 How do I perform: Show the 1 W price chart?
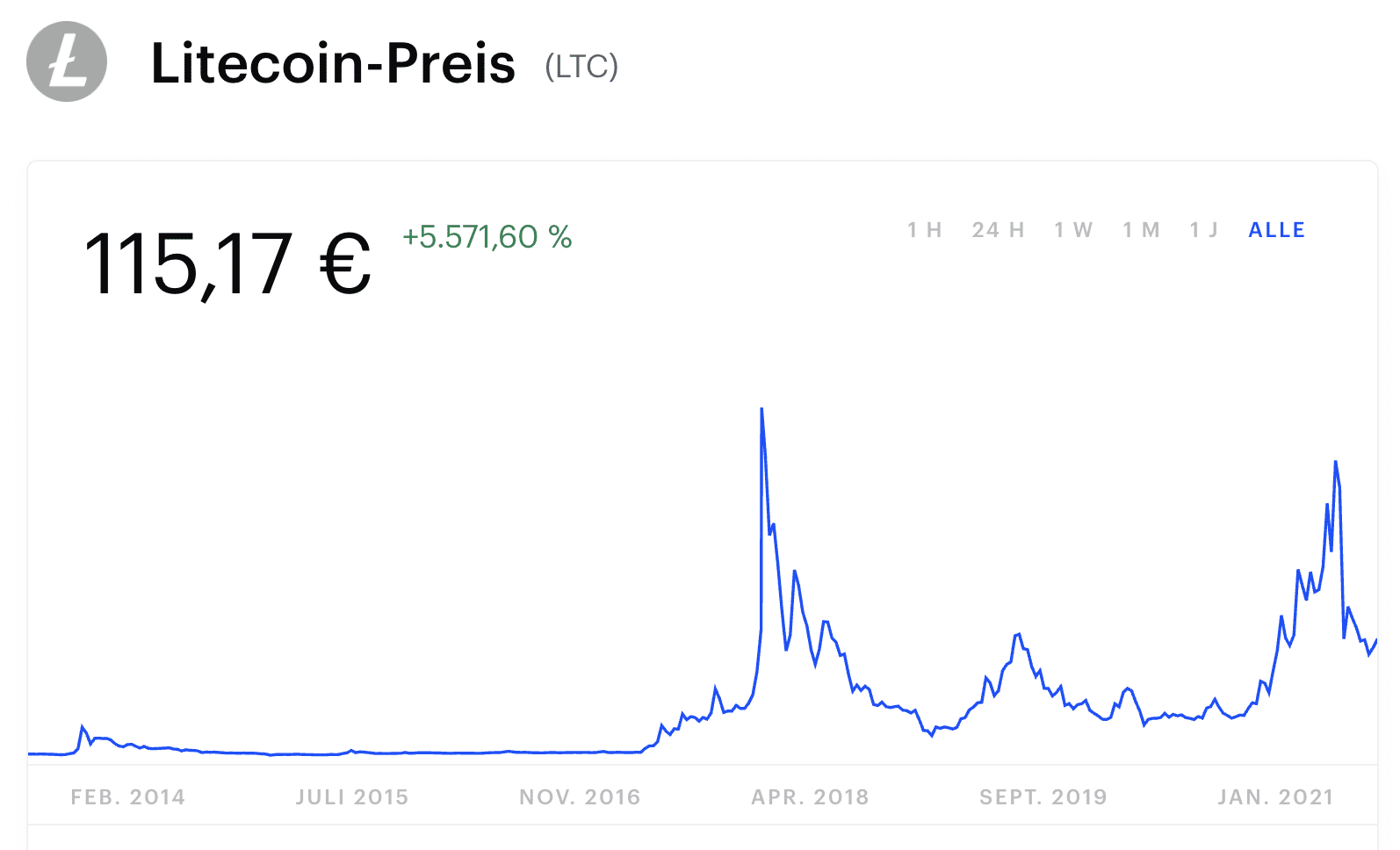[1073, 230]
